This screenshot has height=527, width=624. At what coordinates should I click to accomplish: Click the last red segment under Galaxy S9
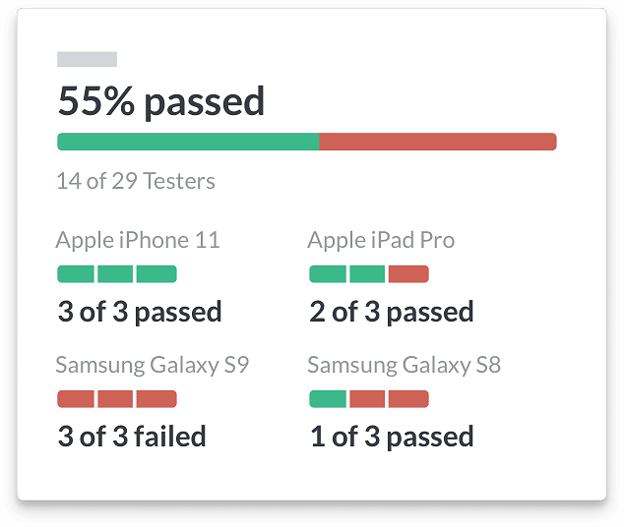(x=157, y=399)
